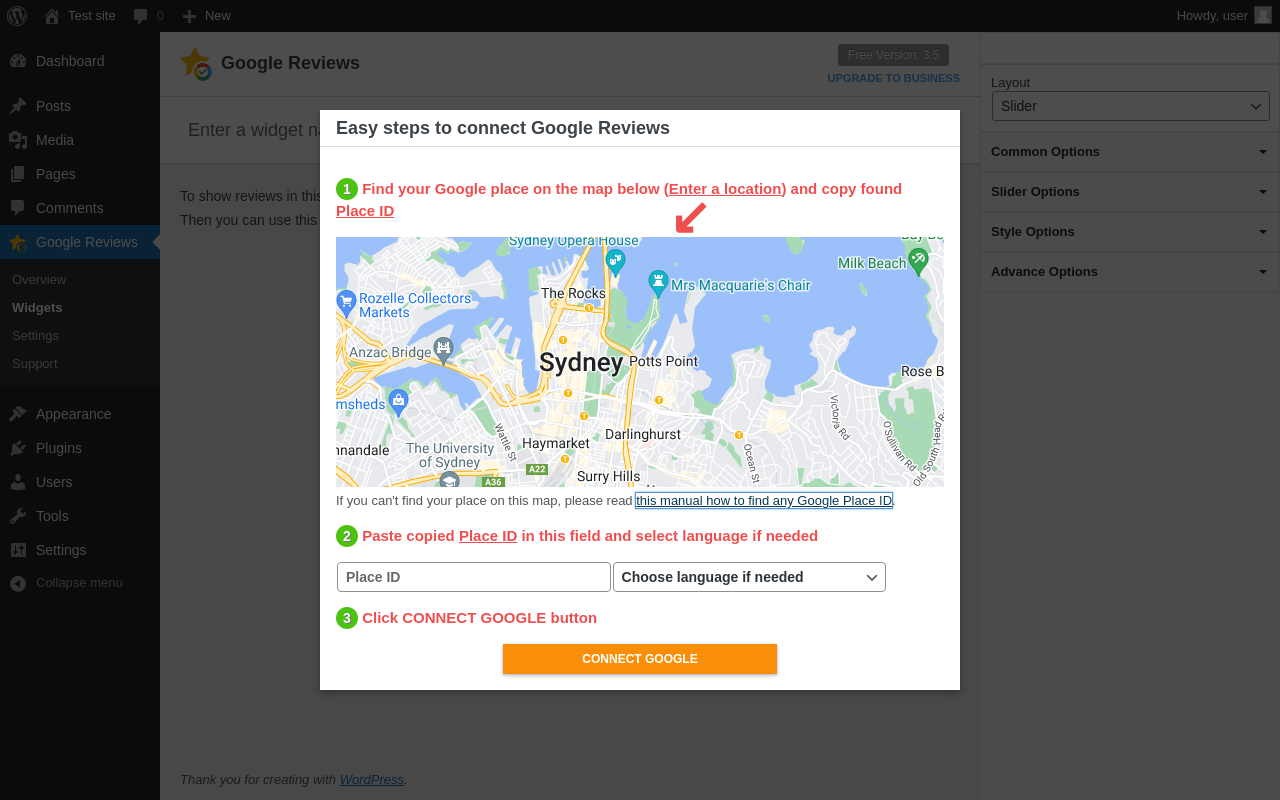Click the Anzac Bridge map marker
Screen dimensions: 1280x800
(443, 349)
